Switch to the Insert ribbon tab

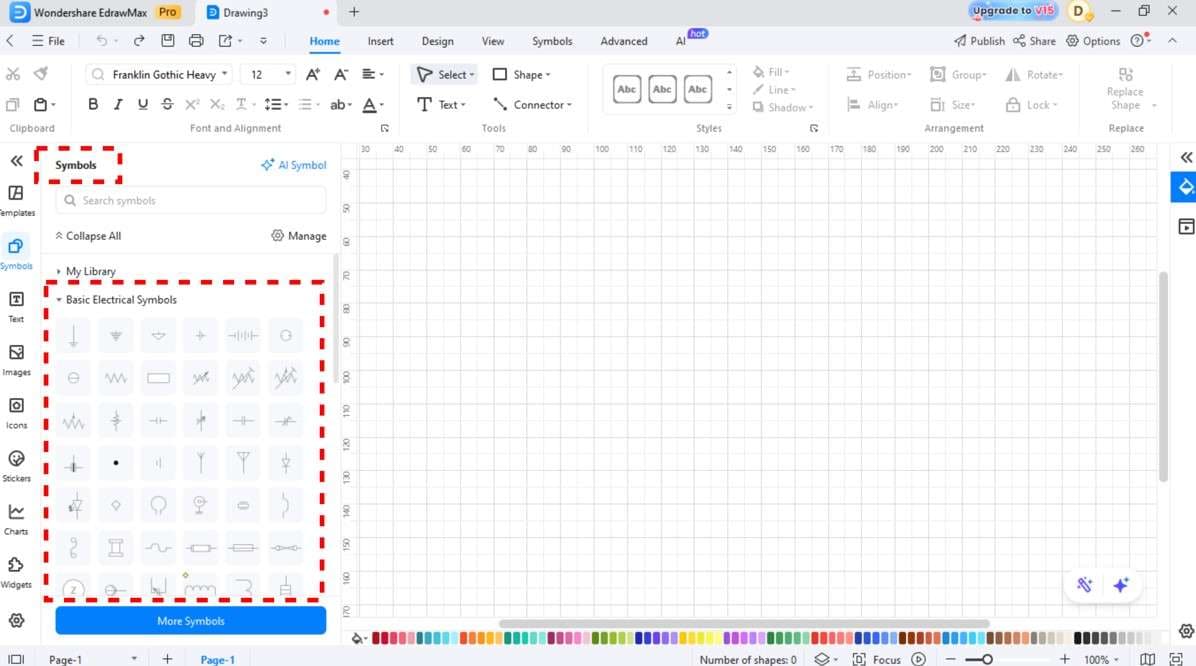tap(380, 41)
